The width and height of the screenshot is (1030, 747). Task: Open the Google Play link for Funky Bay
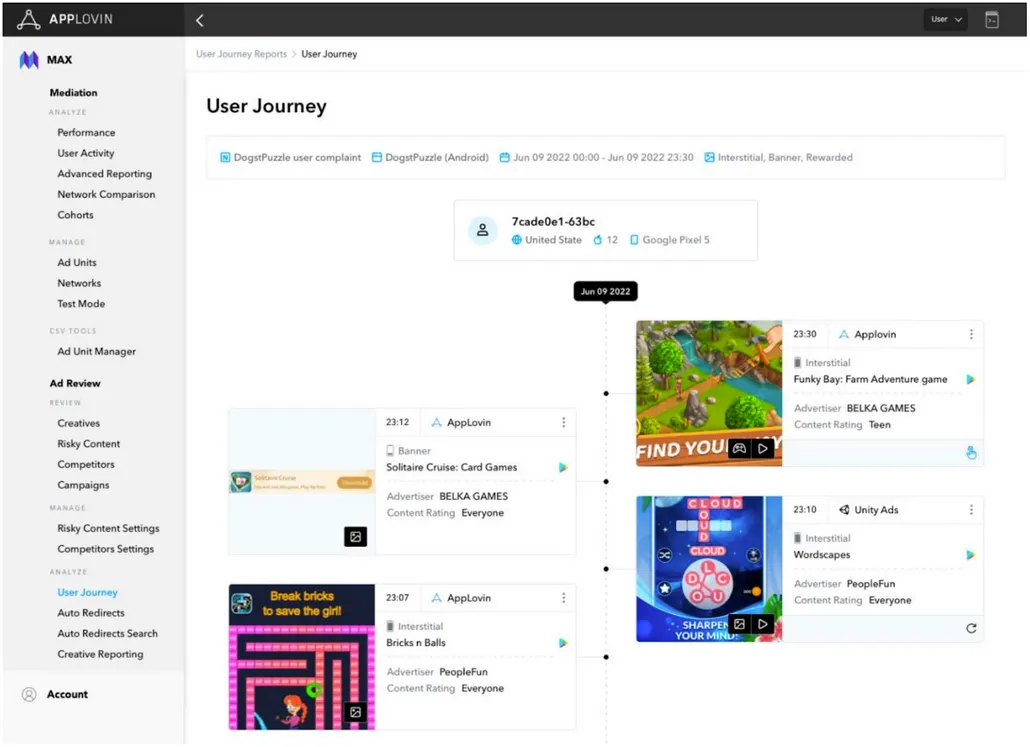coord(970,379)
